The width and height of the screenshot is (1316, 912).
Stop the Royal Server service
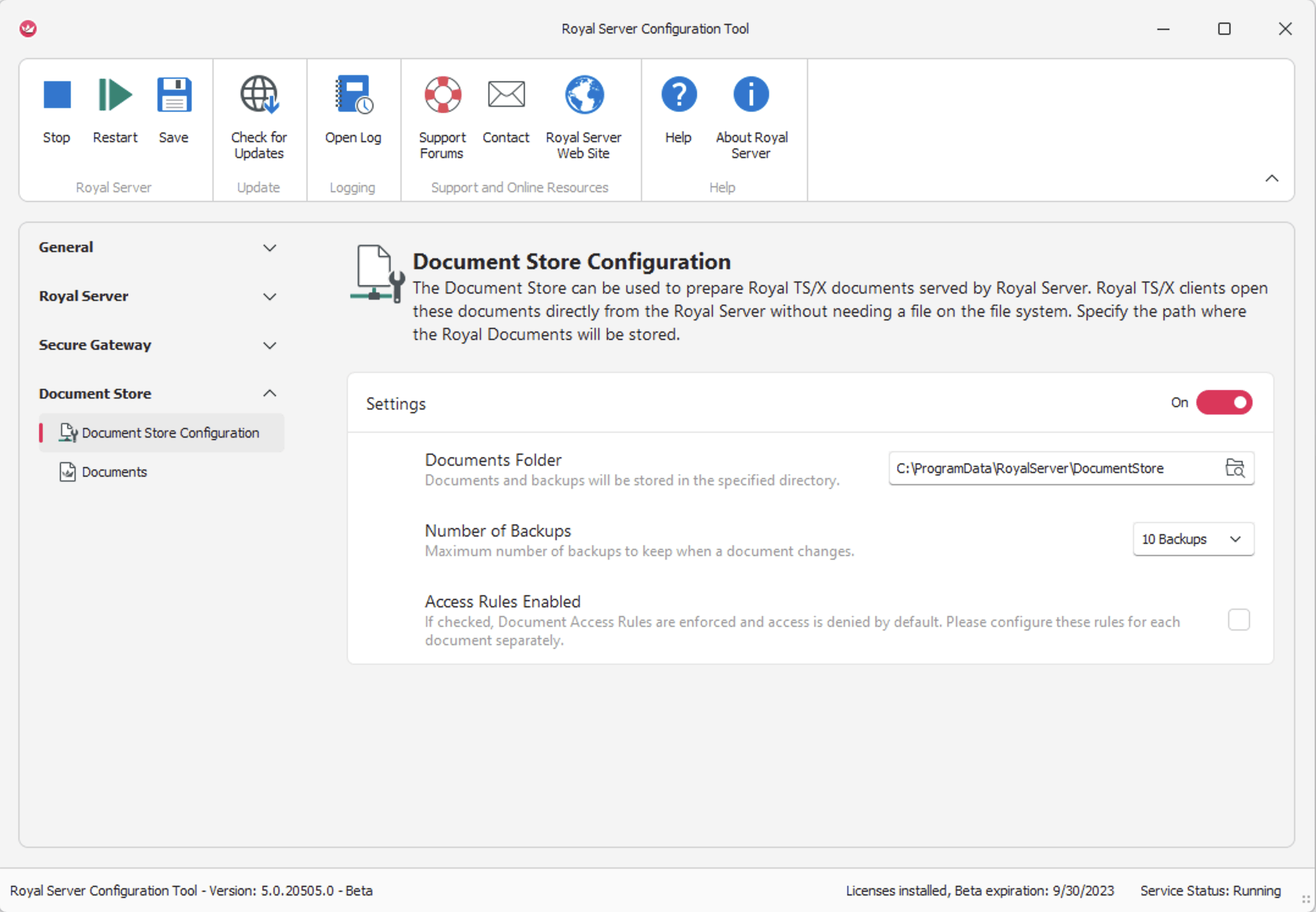[x=57, y=110]
